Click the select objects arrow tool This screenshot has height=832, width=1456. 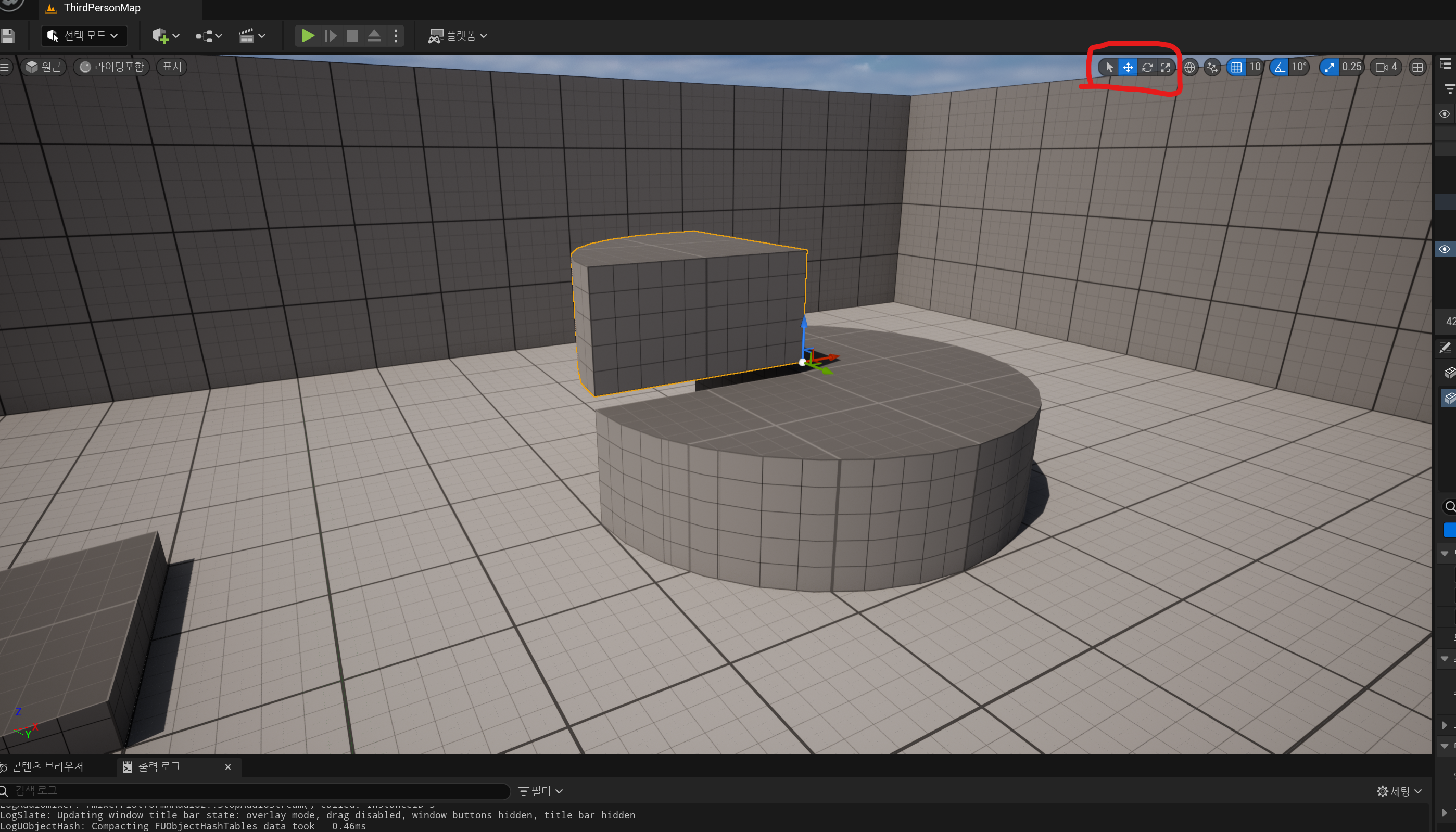coord(1109,68)
